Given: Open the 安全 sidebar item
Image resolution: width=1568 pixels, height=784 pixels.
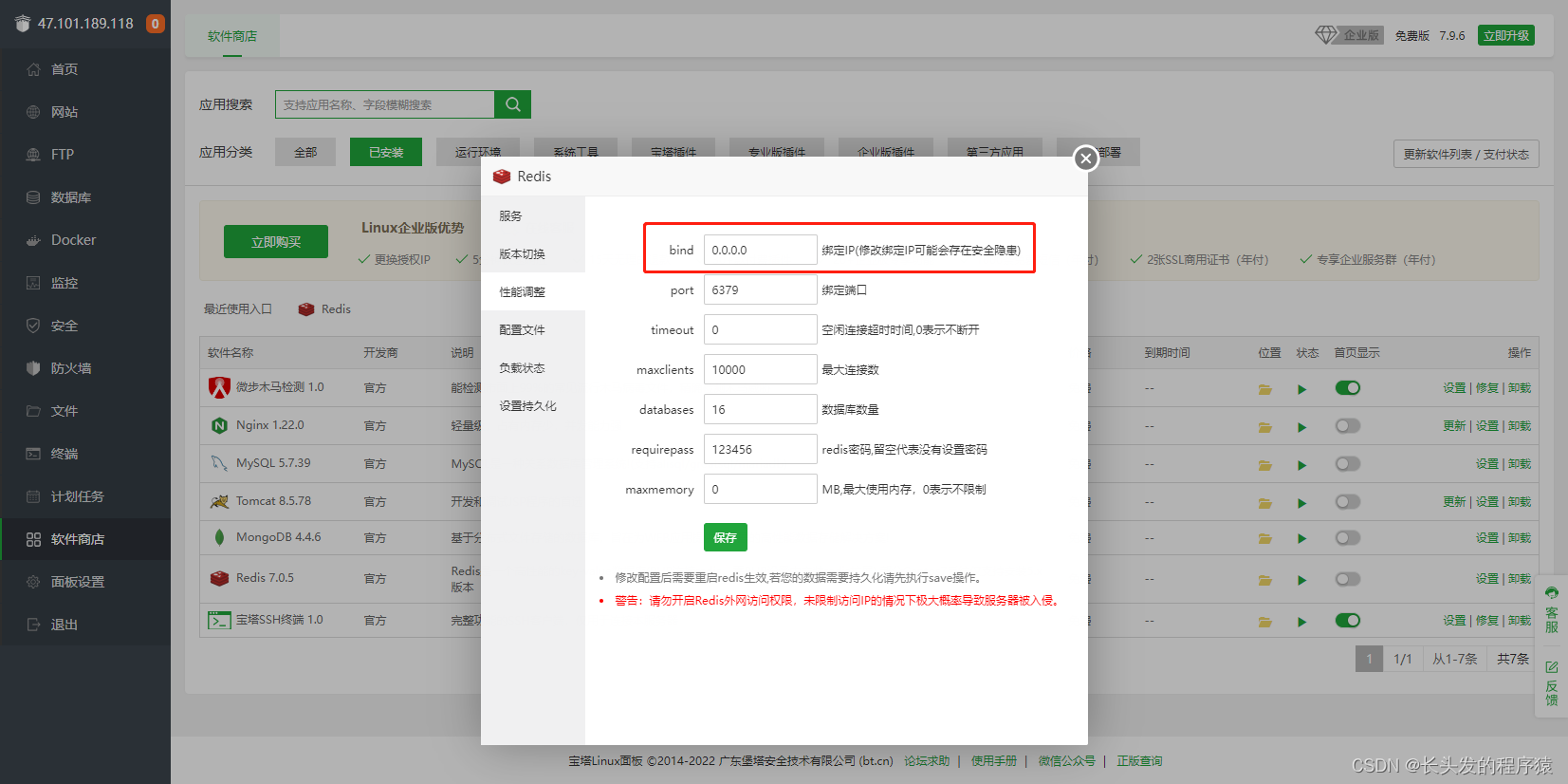Looking at the screenshot, I should (x=85, y=326).
